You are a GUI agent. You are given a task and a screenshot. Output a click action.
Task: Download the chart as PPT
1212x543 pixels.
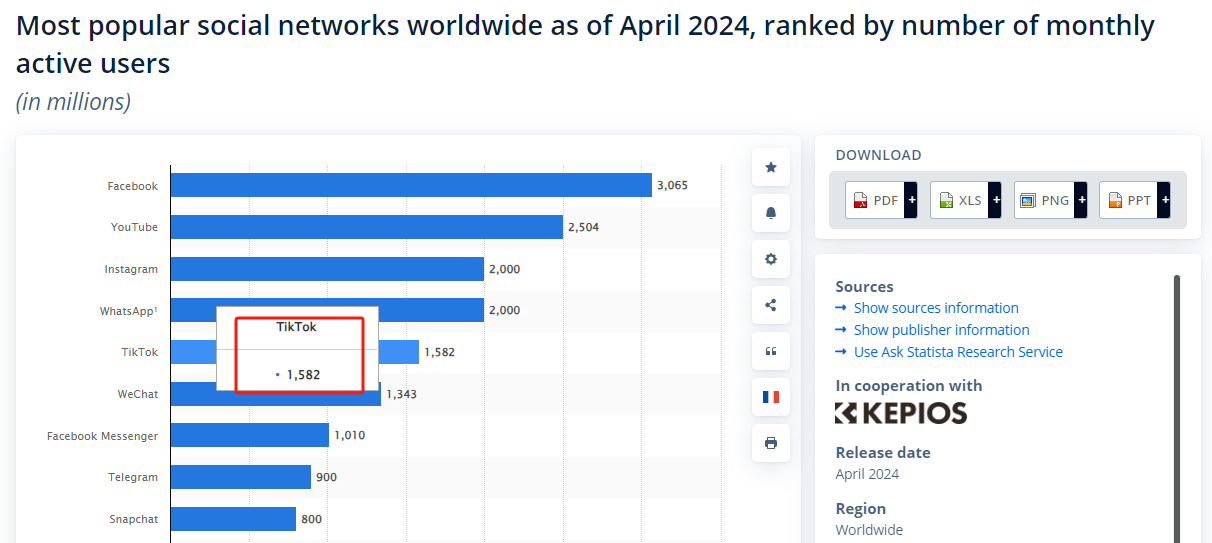point(1134,200)
